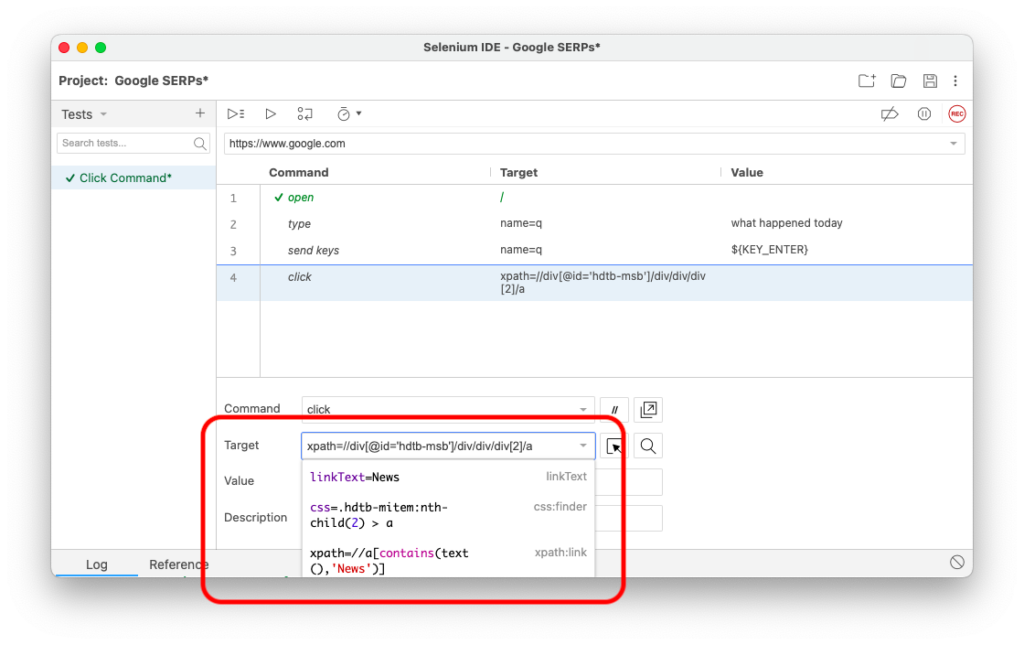Click the 'what happened today' value cell

[x=786, y=223]
